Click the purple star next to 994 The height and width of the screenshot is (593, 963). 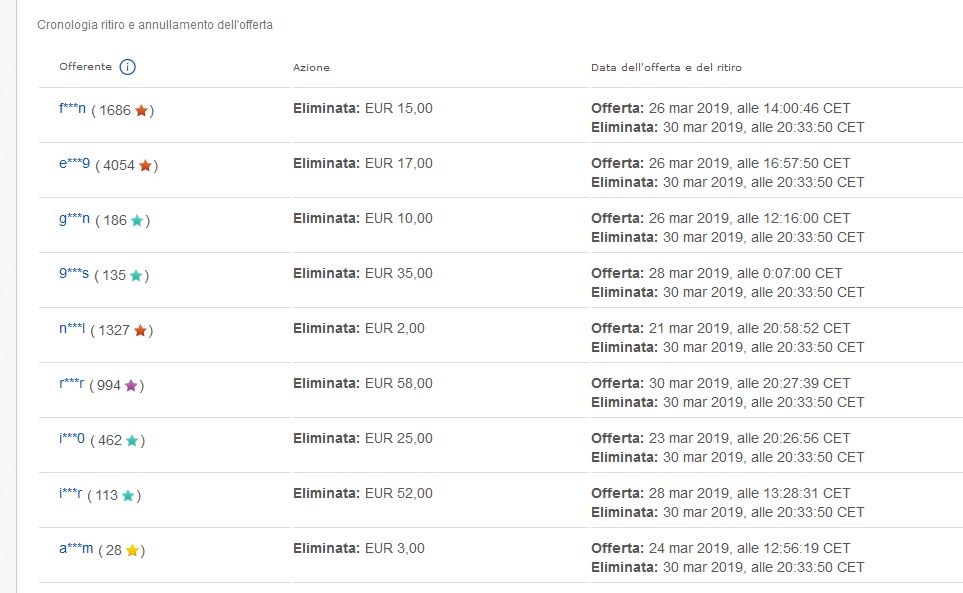[x=131, y=386]
